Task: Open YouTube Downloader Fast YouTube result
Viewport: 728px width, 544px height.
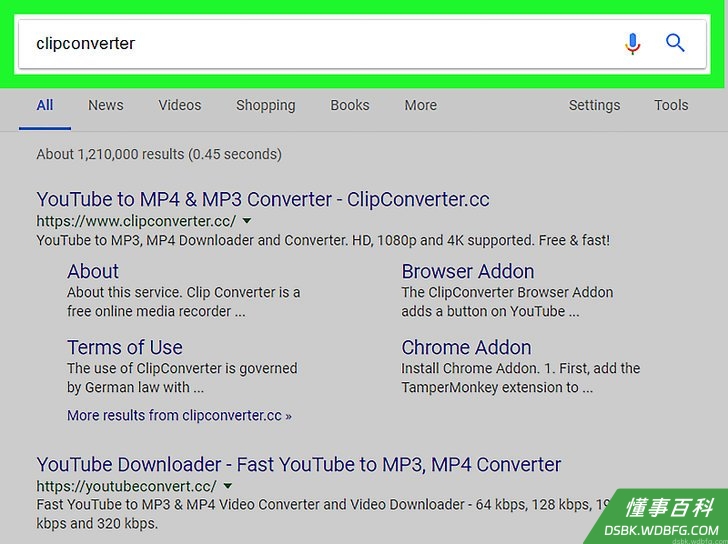Action: [299, 465]
